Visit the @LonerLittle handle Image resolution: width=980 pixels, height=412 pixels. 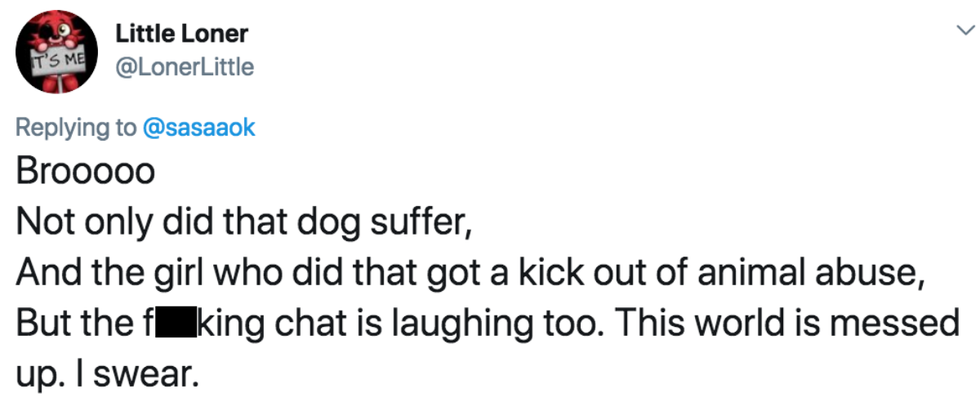(184, 67)
